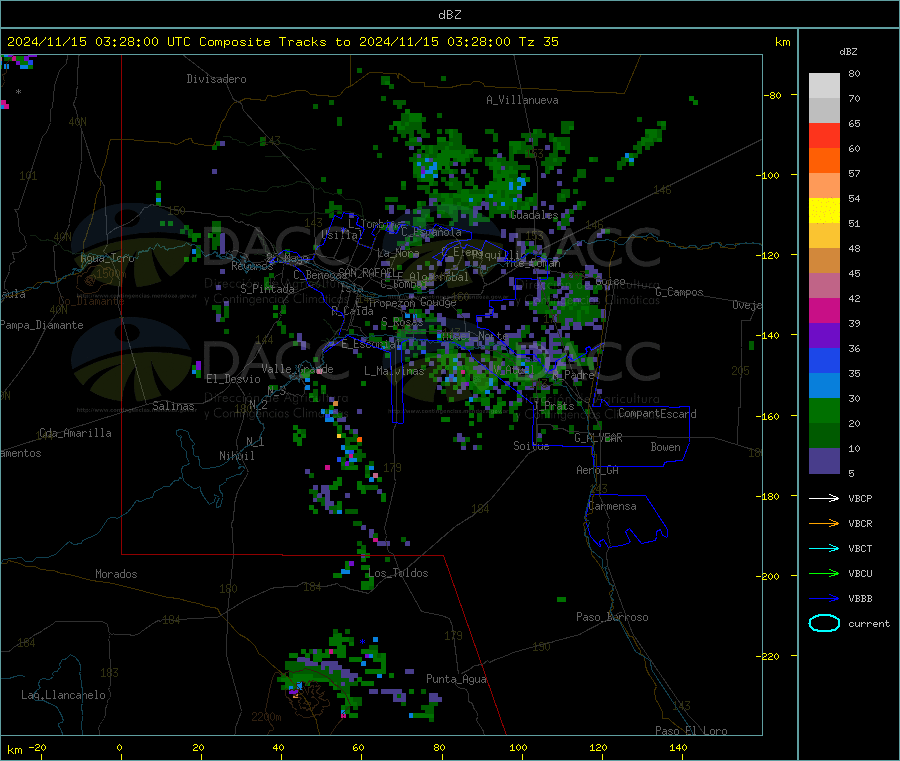
Task: Click the 'Morados' map label
Action: 117,574
